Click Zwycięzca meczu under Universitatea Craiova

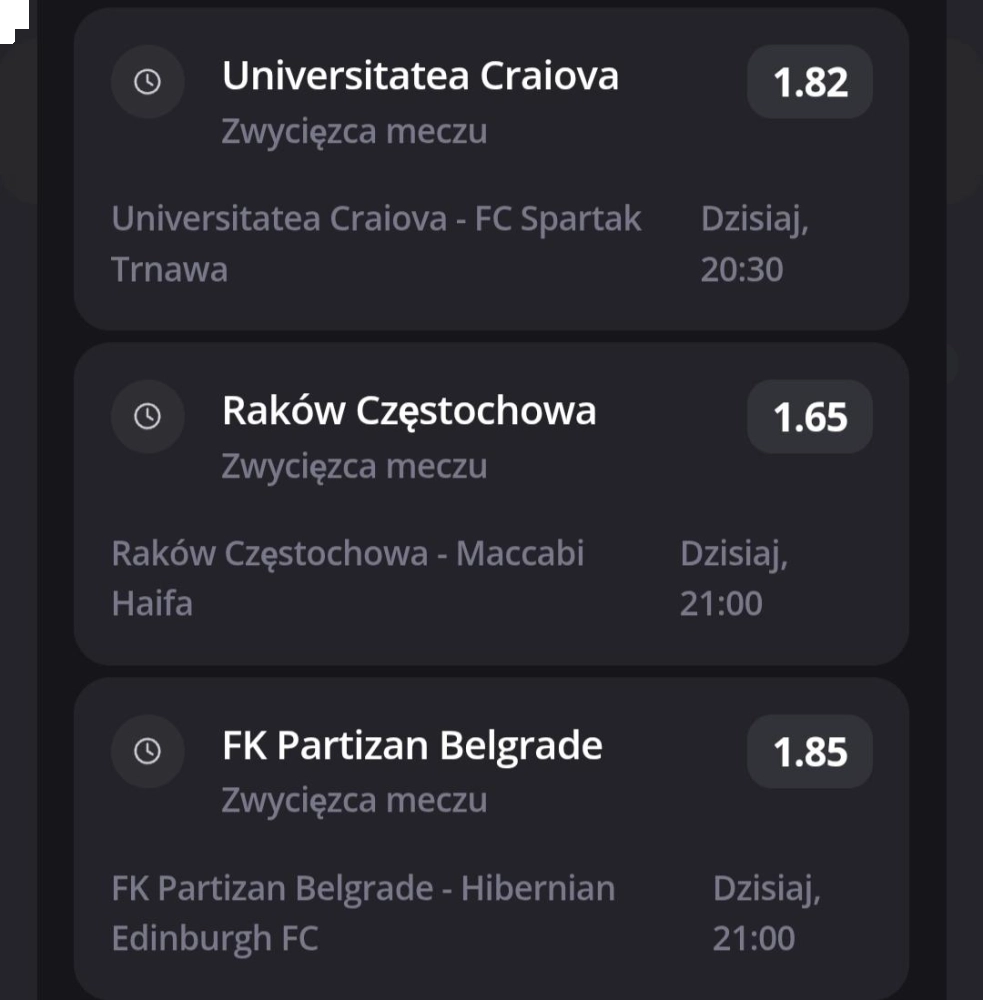click(354, 131)
